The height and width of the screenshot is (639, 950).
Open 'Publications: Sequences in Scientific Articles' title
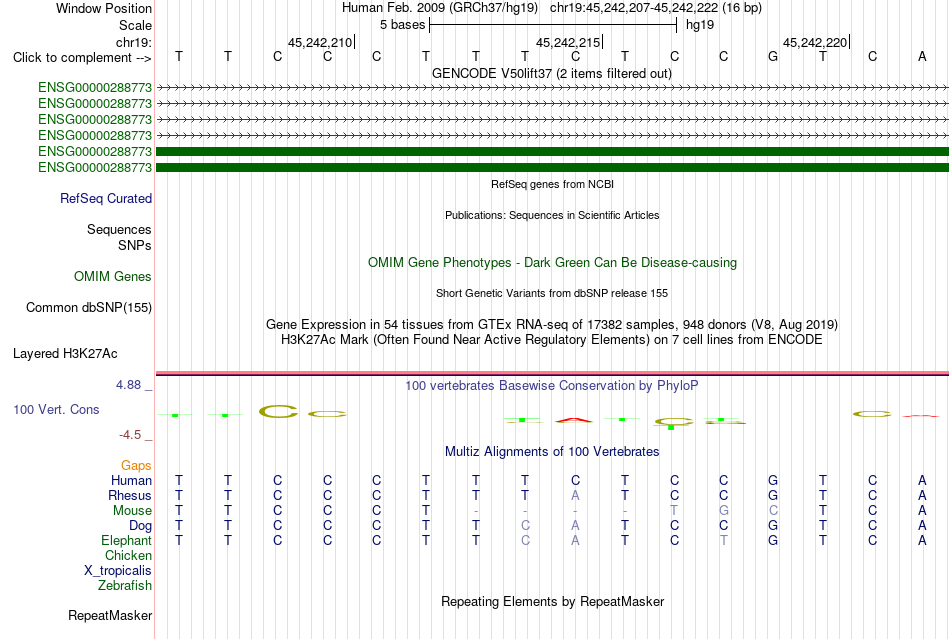(552, 215)
